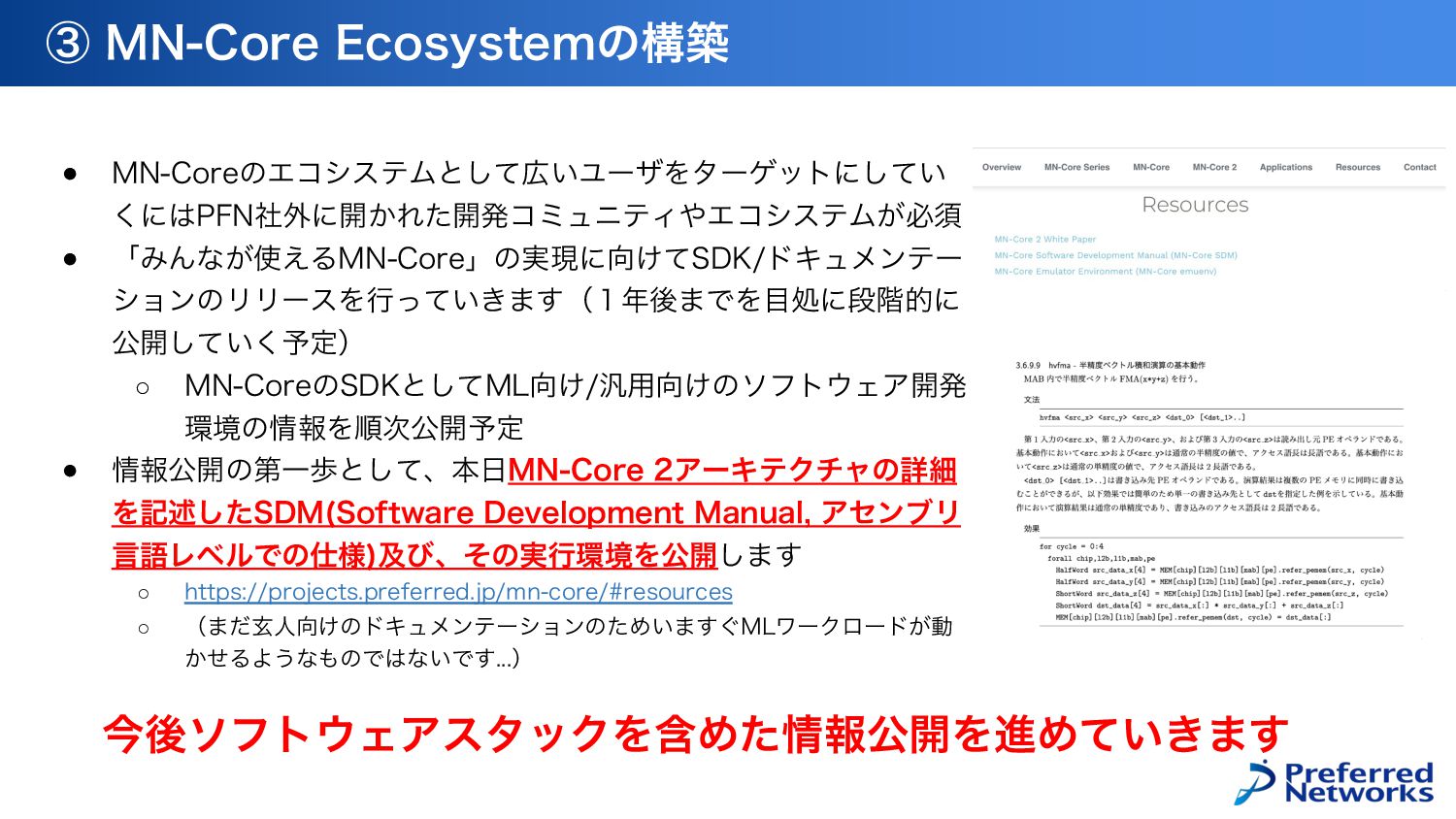Click the red underlined SDM announcement text
Image resolution: width=1456 pixels, height=819 pixels.
pos(537,512)
